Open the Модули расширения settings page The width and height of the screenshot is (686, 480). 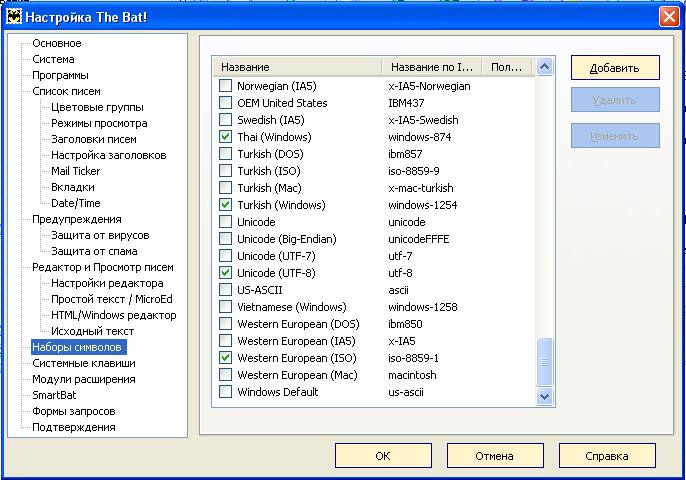[x=84, y=379]
